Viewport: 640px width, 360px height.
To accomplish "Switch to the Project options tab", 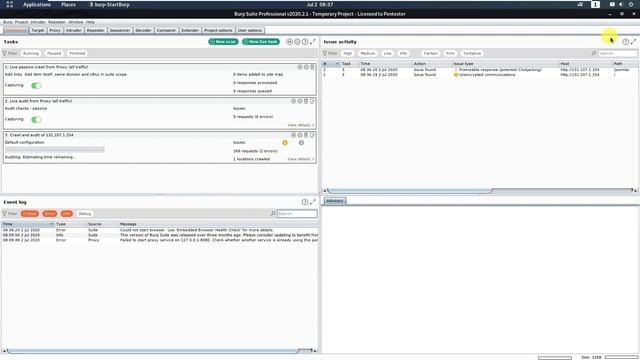I will (218, 30).
